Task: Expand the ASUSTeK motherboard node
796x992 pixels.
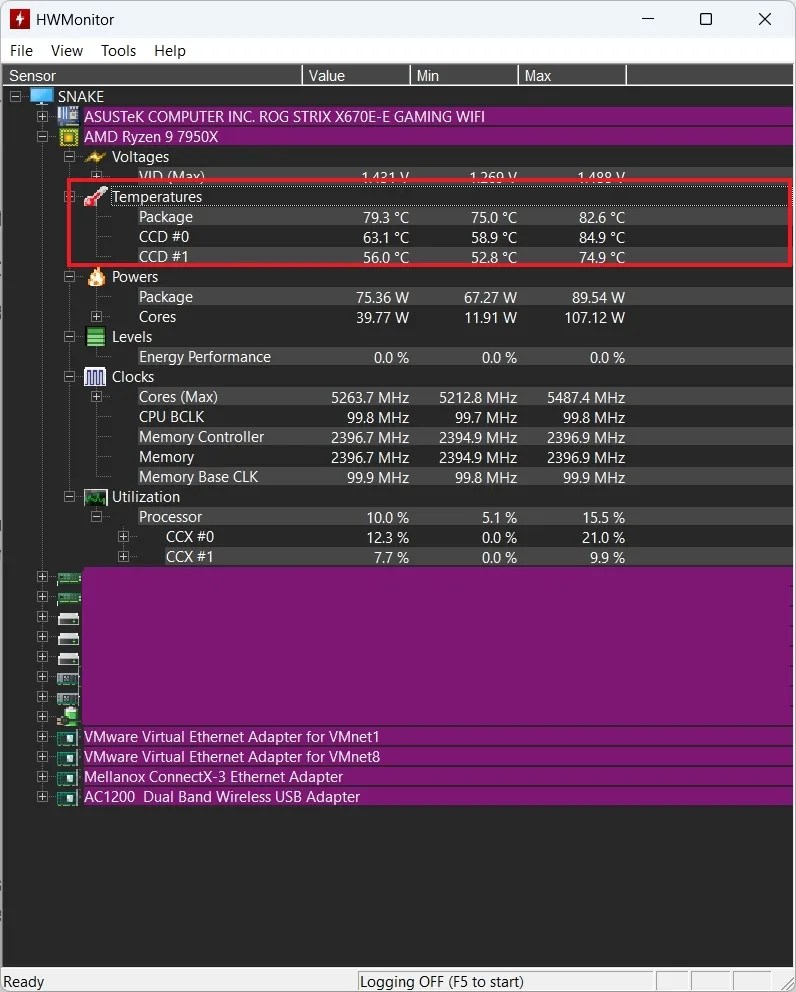Action: click(x=42, y=116)
